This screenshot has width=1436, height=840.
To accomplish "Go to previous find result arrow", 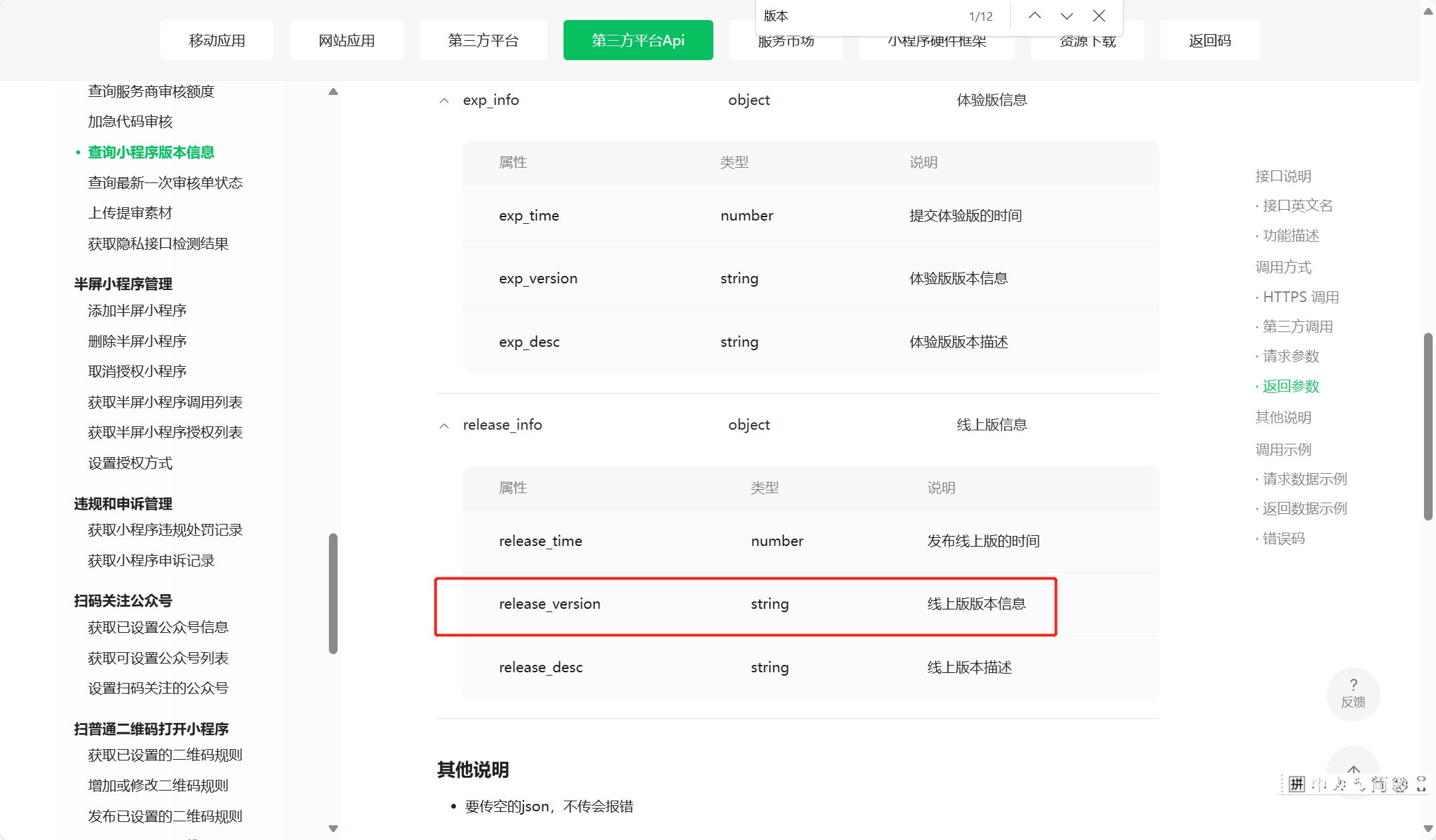I will click(x=1034, y=16).
